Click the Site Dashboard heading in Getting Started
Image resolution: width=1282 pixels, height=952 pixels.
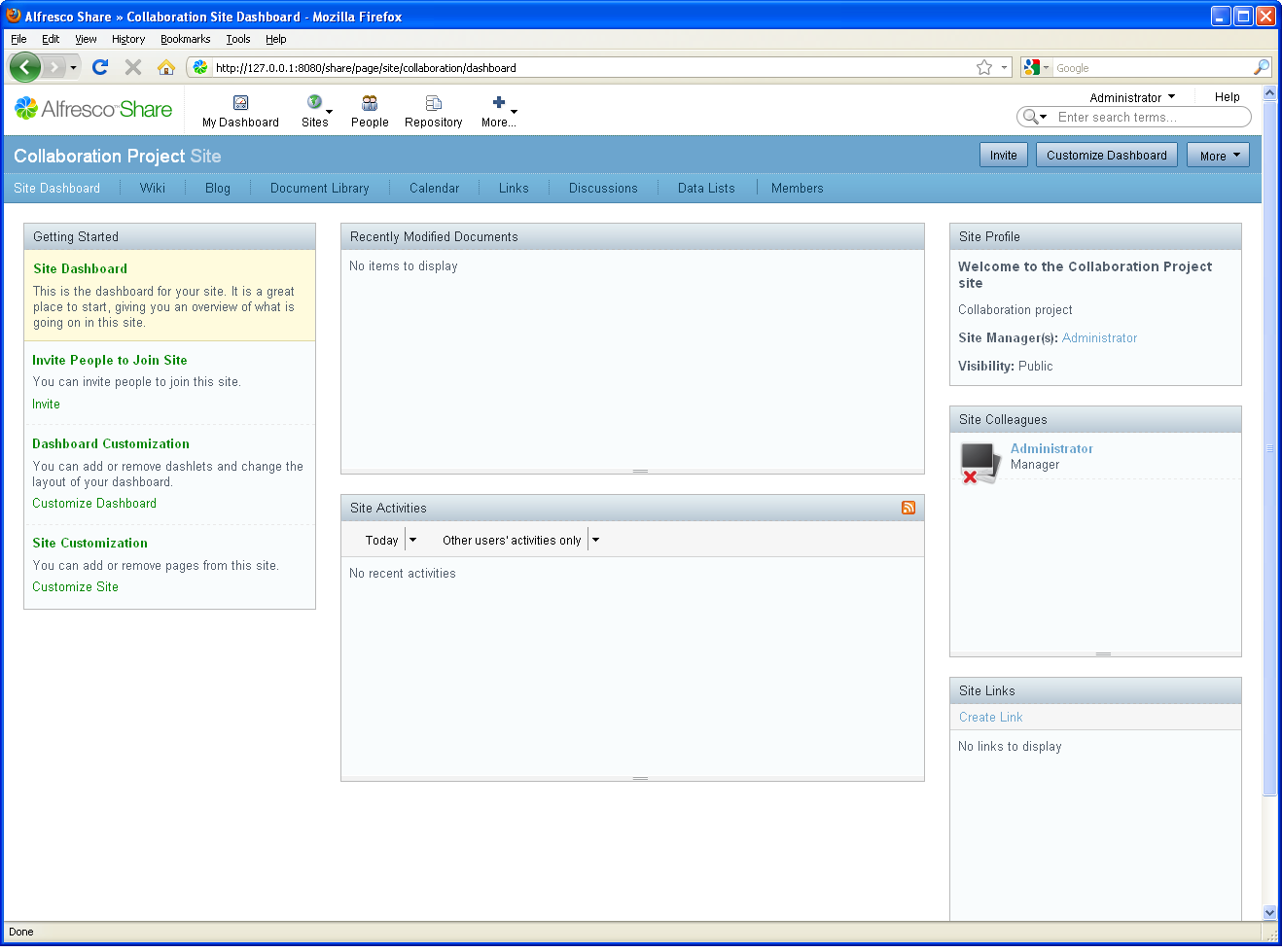[80, 269]
